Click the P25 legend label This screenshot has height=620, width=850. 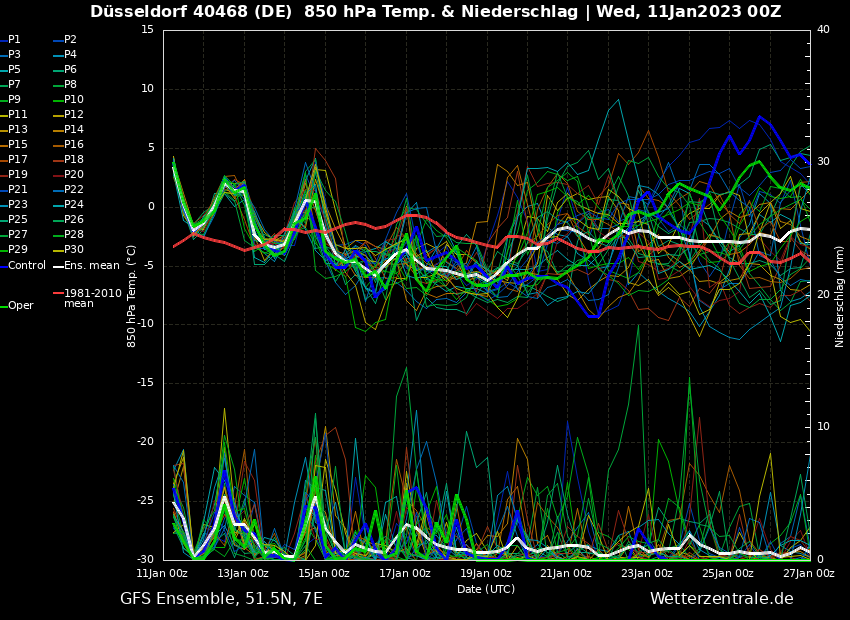[17, 220]
